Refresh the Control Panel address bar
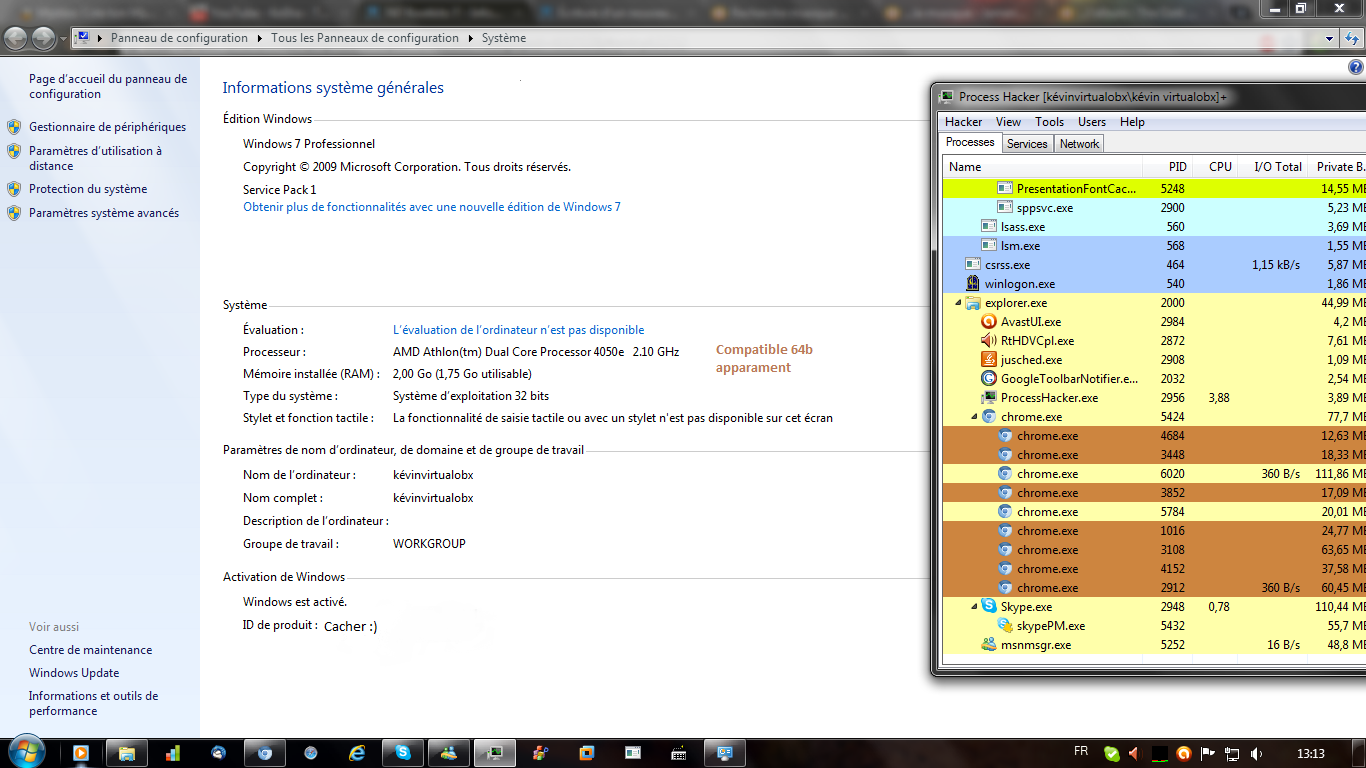 (1351, 38)
